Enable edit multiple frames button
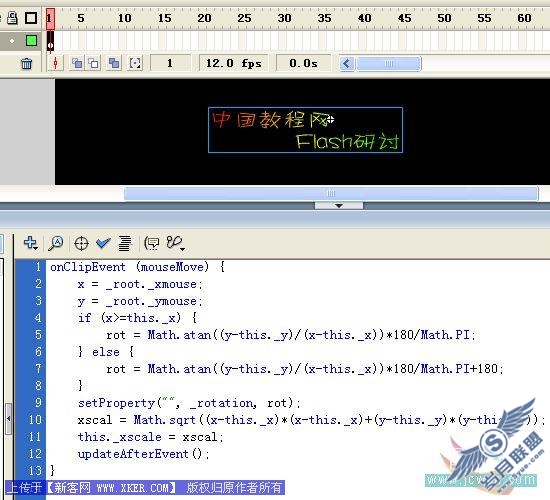Screen dimensions: 550x500 pos(114,64)
